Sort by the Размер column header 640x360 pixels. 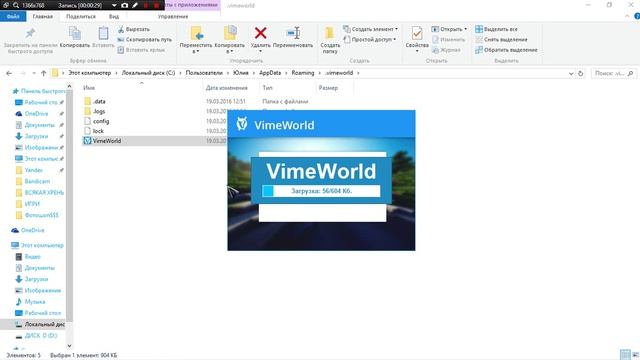coord(328,88)
